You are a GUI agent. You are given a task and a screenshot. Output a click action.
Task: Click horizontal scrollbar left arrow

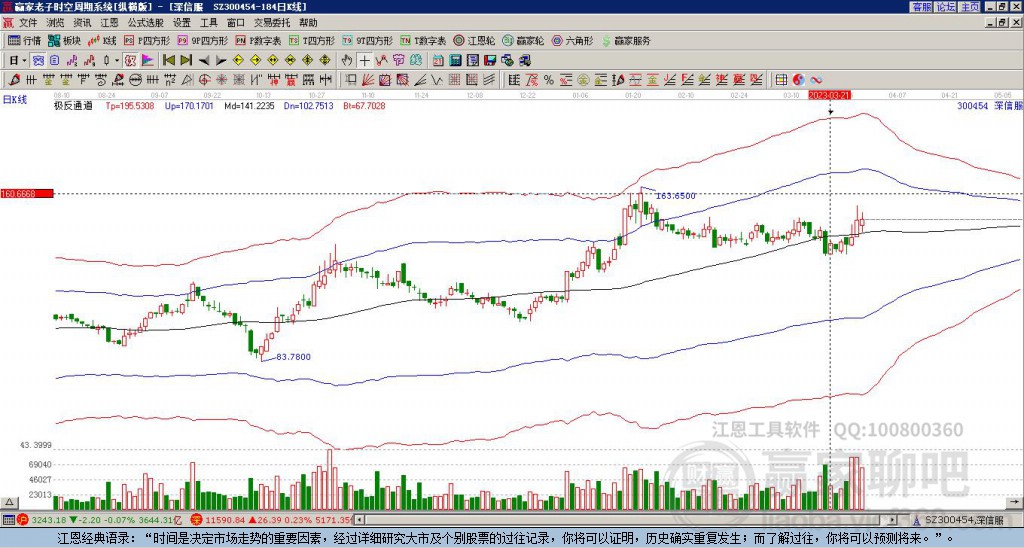click(359, 520)
